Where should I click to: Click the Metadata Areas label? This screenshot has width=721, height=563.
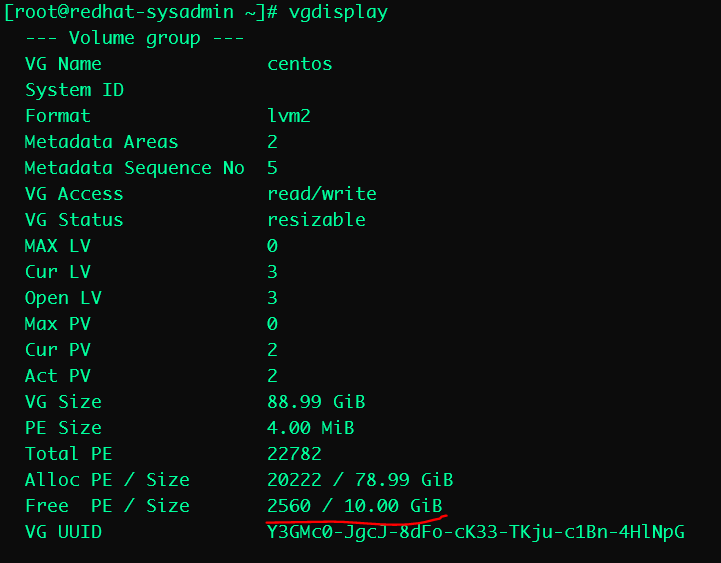101,142
